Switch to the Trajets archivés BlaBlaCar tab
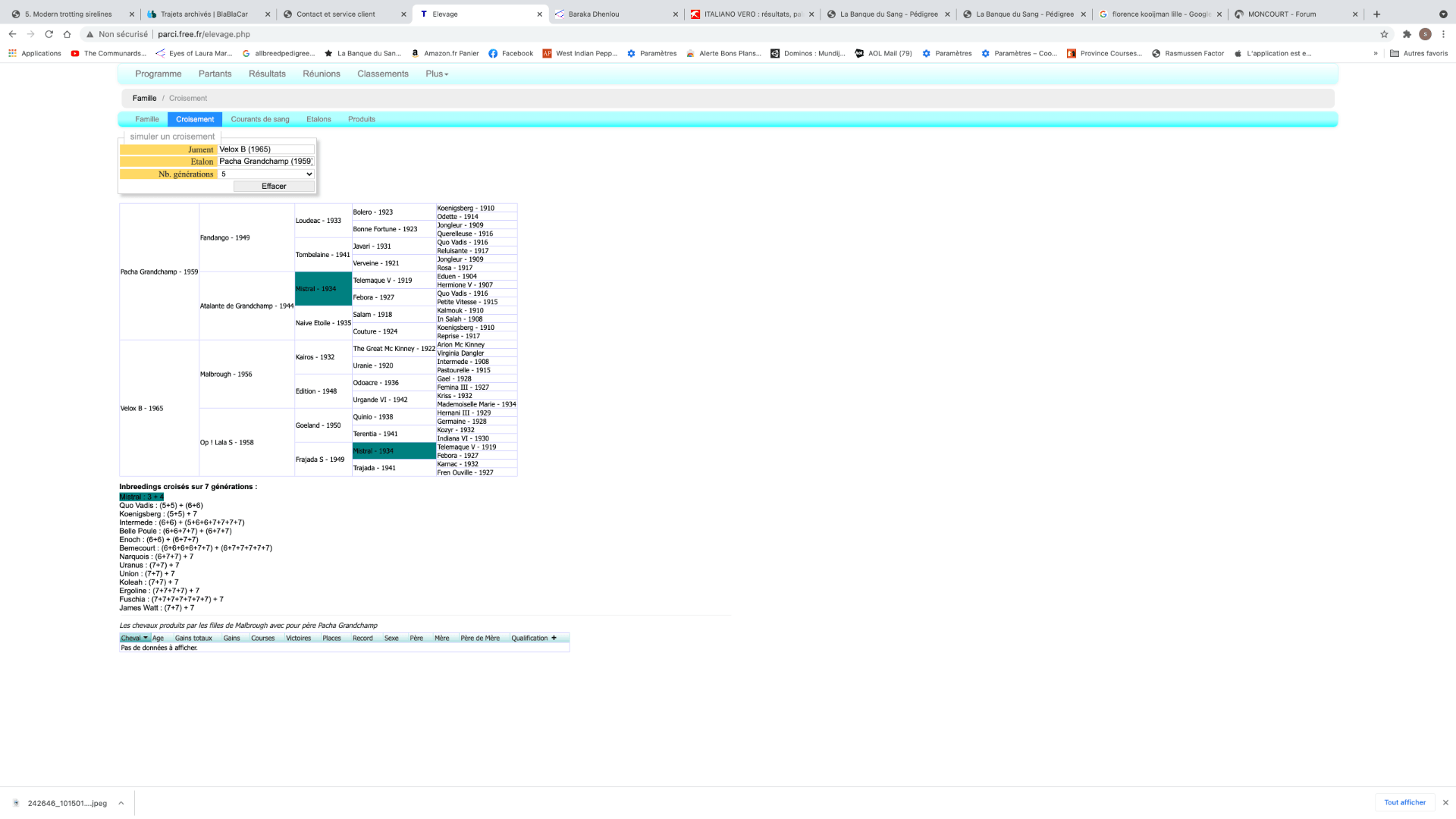 tap(204, 14)
